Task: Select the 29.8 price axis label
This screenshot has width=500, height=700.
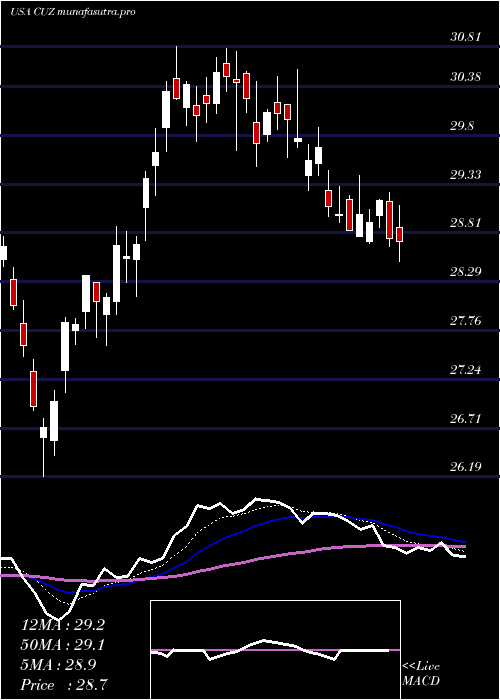Action: pyautogui.click(x=462, y=126)
